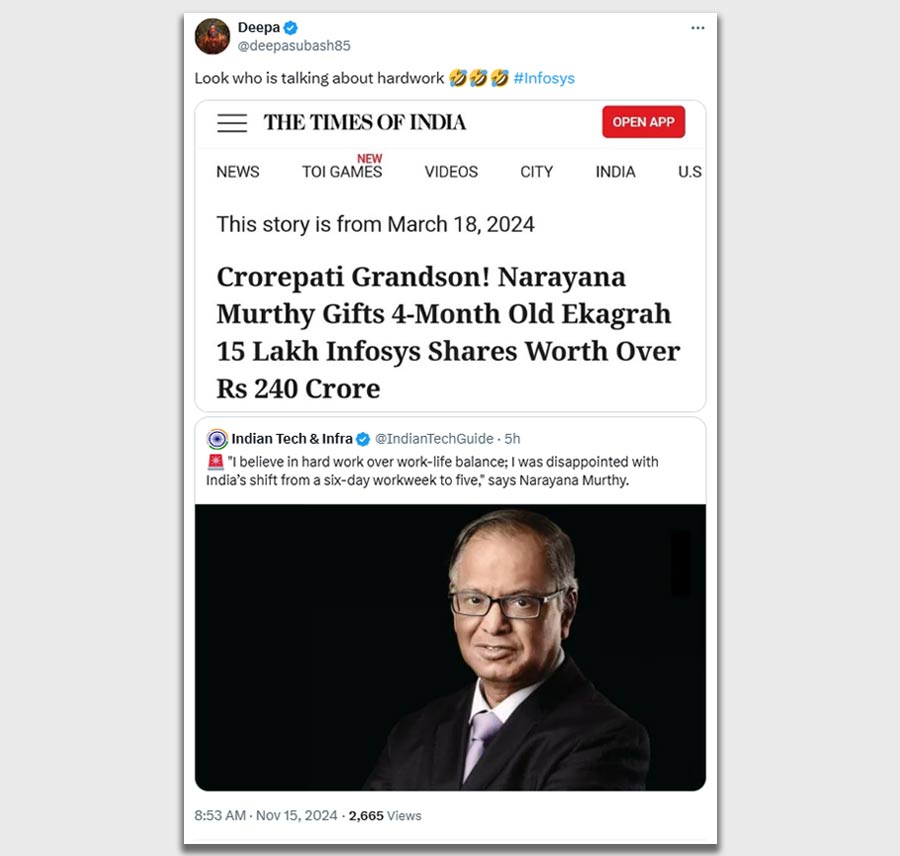This screenshot has width=900, height=856.
Task: Open the three-dot more options menu
Action: 697,28
